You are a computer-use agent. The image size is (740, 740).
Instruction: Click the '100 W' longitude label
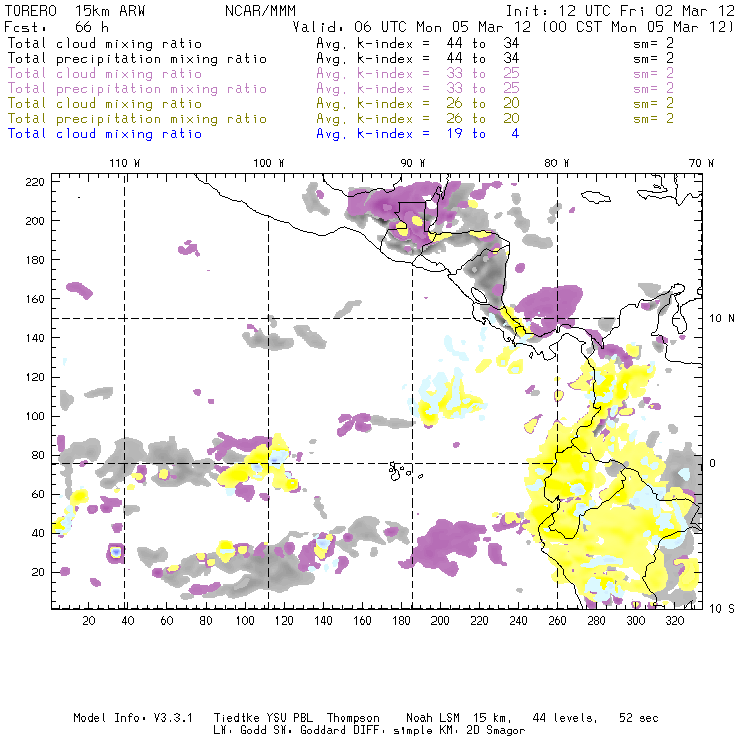click(269, 163)
